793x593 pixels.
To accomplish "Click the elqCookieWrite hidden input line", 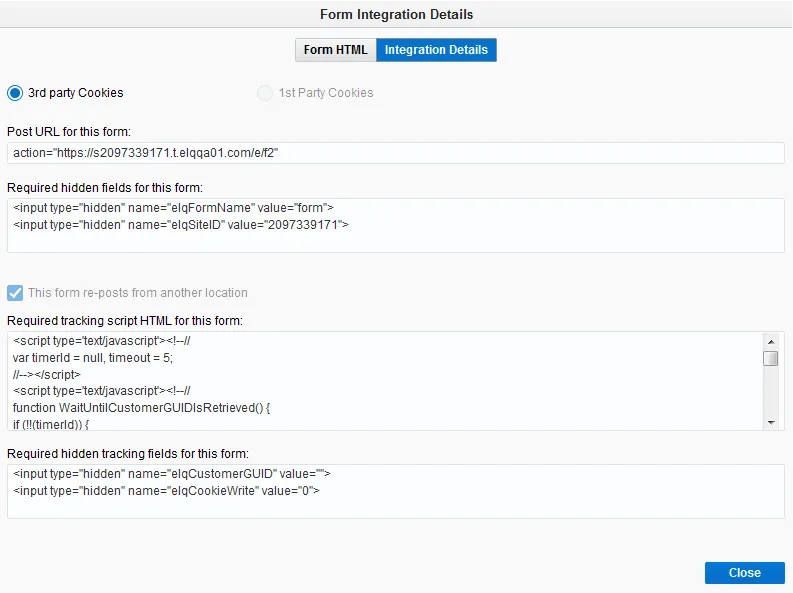I will [166, 490].
